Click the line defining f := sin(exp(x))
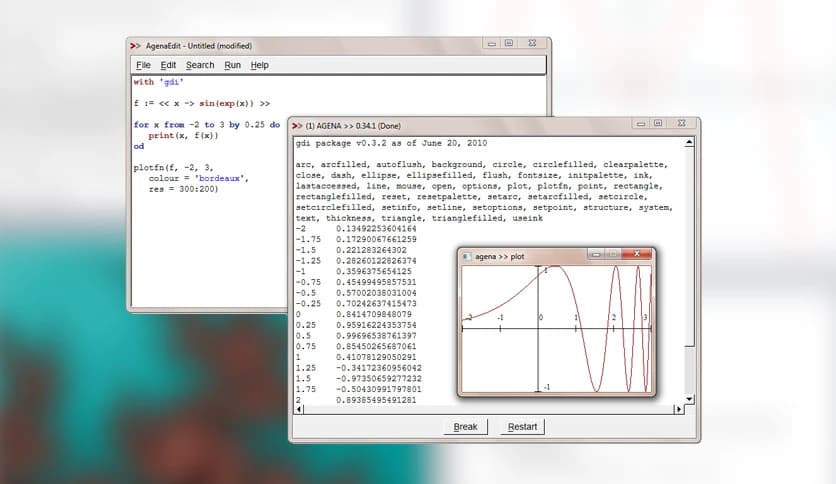The height and width of the screenshot is (484, 836). 202,103
